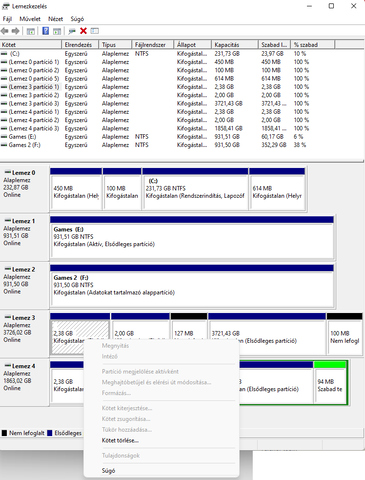
Task: Sort by the Állapot column header
Action: point(193,45)
